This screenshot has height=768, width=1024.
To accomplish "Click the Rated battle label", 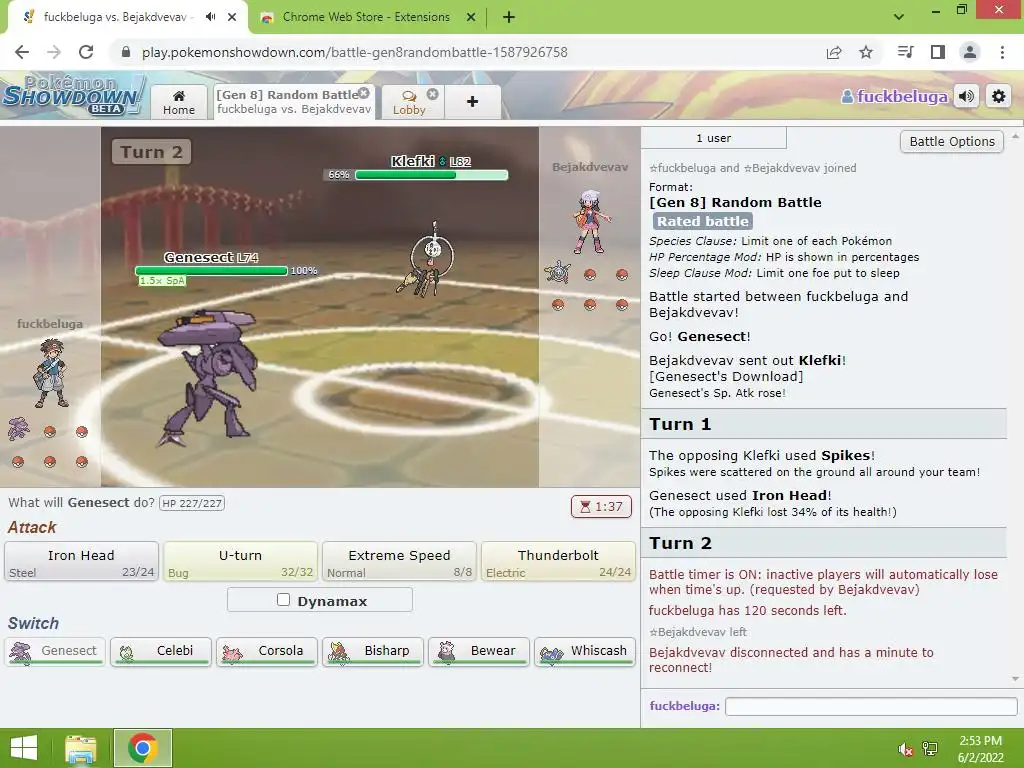I will tap(703, 221).
